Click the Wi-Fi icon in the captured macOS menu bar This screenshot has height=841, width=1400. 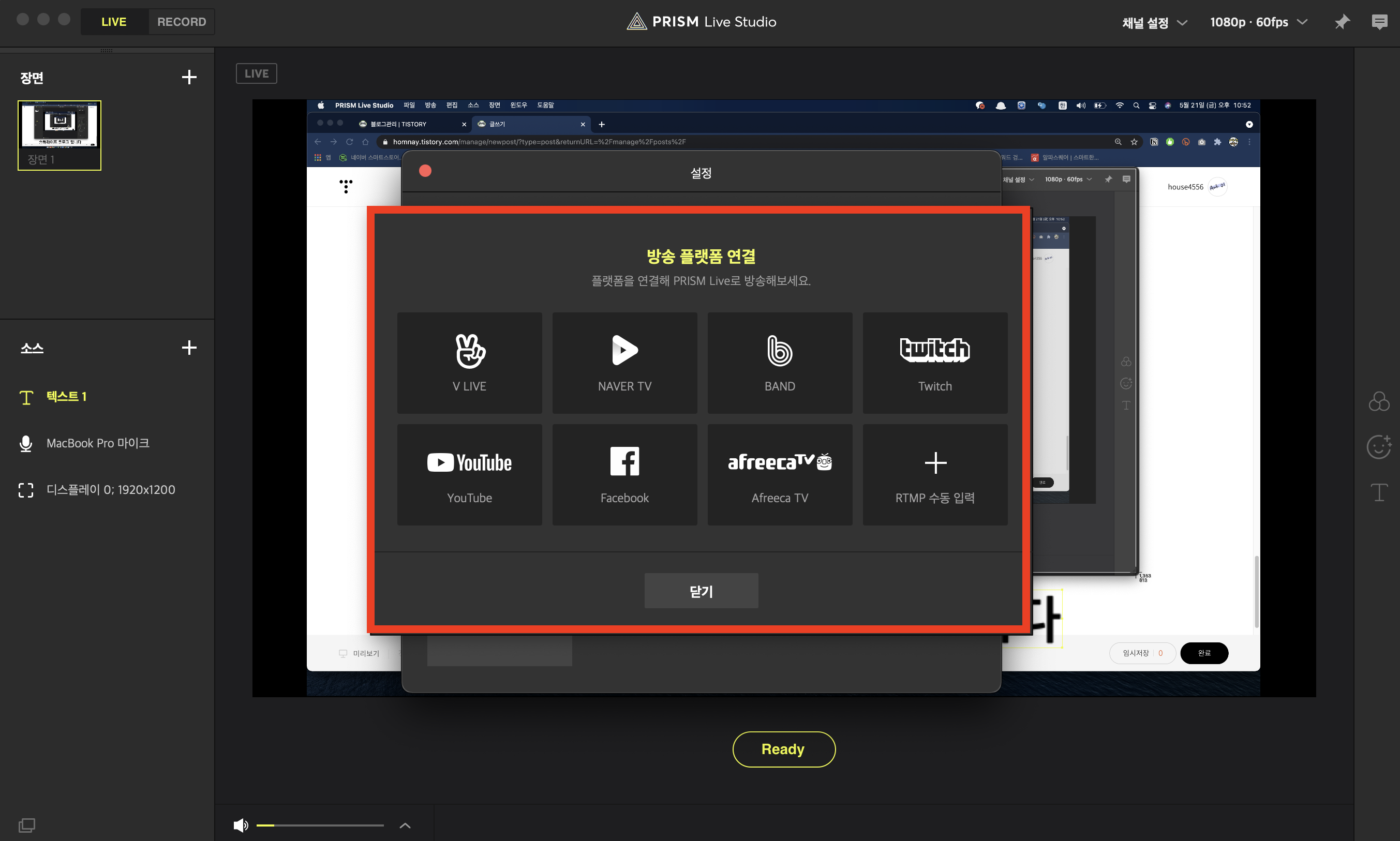(1120, 106)
